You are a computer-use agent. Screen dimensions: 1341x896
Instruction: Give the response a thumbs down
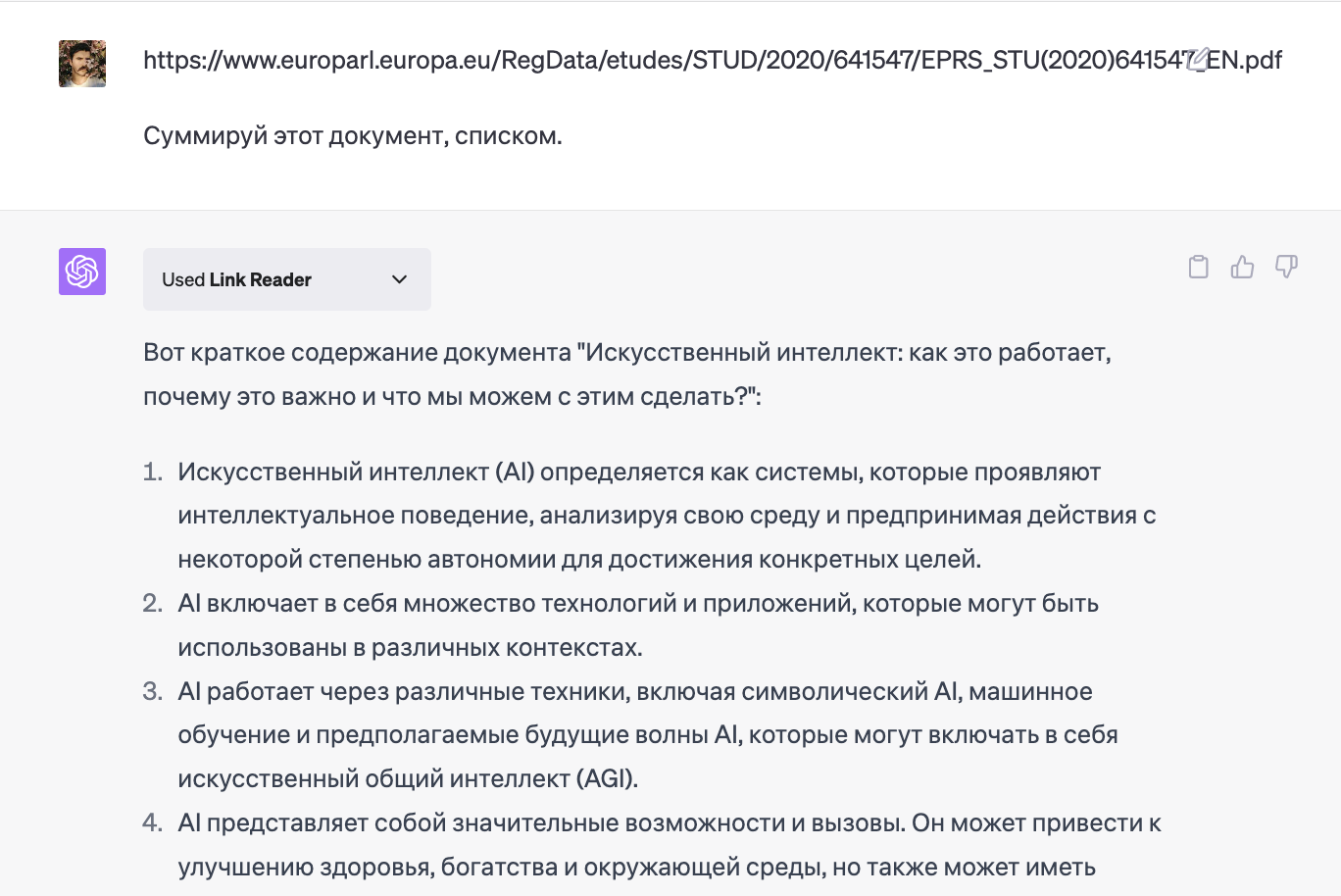coord(1286,267)
